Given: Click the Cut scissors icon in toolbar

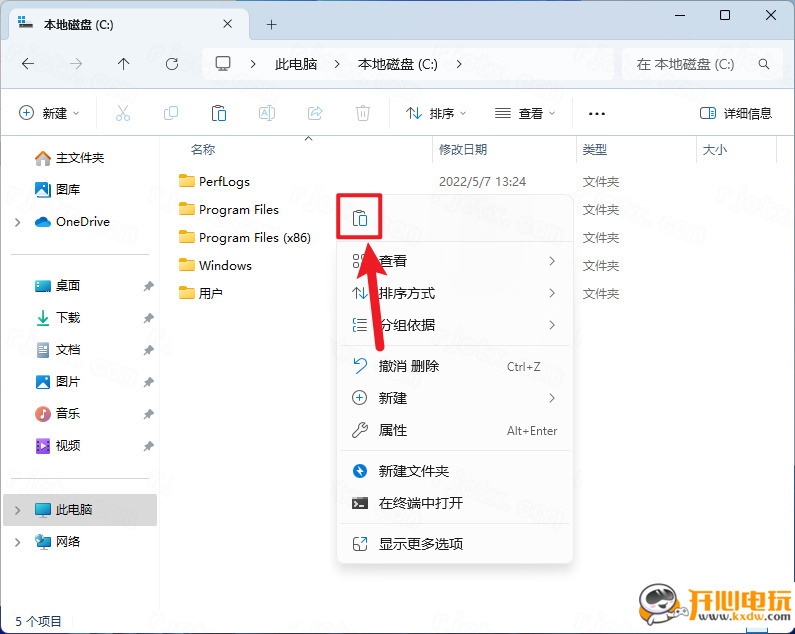Looking at the screenshot, I should (x=123, y=113).
